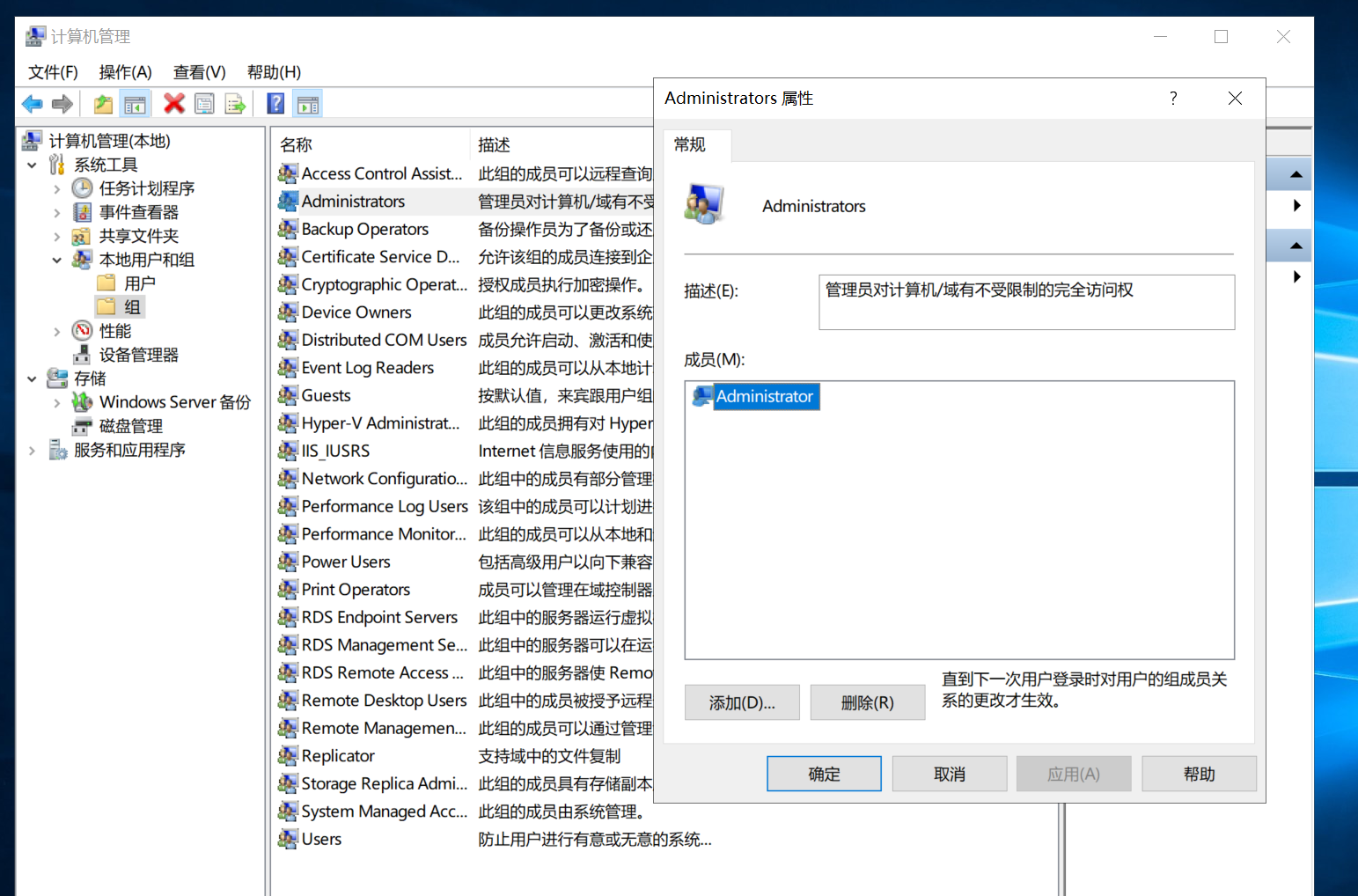Expand the 性能 tree node
1358x896 pixels.
(57, 331)
